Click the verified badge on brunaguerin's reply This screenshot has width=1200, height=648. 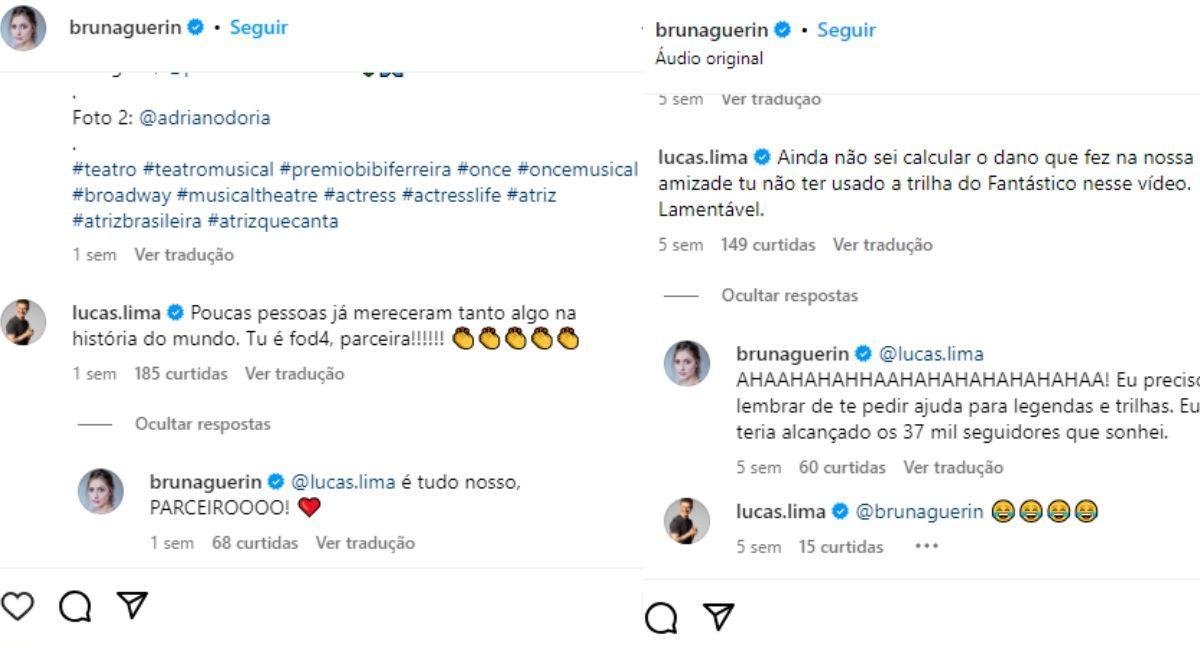(x=273, y=480)
